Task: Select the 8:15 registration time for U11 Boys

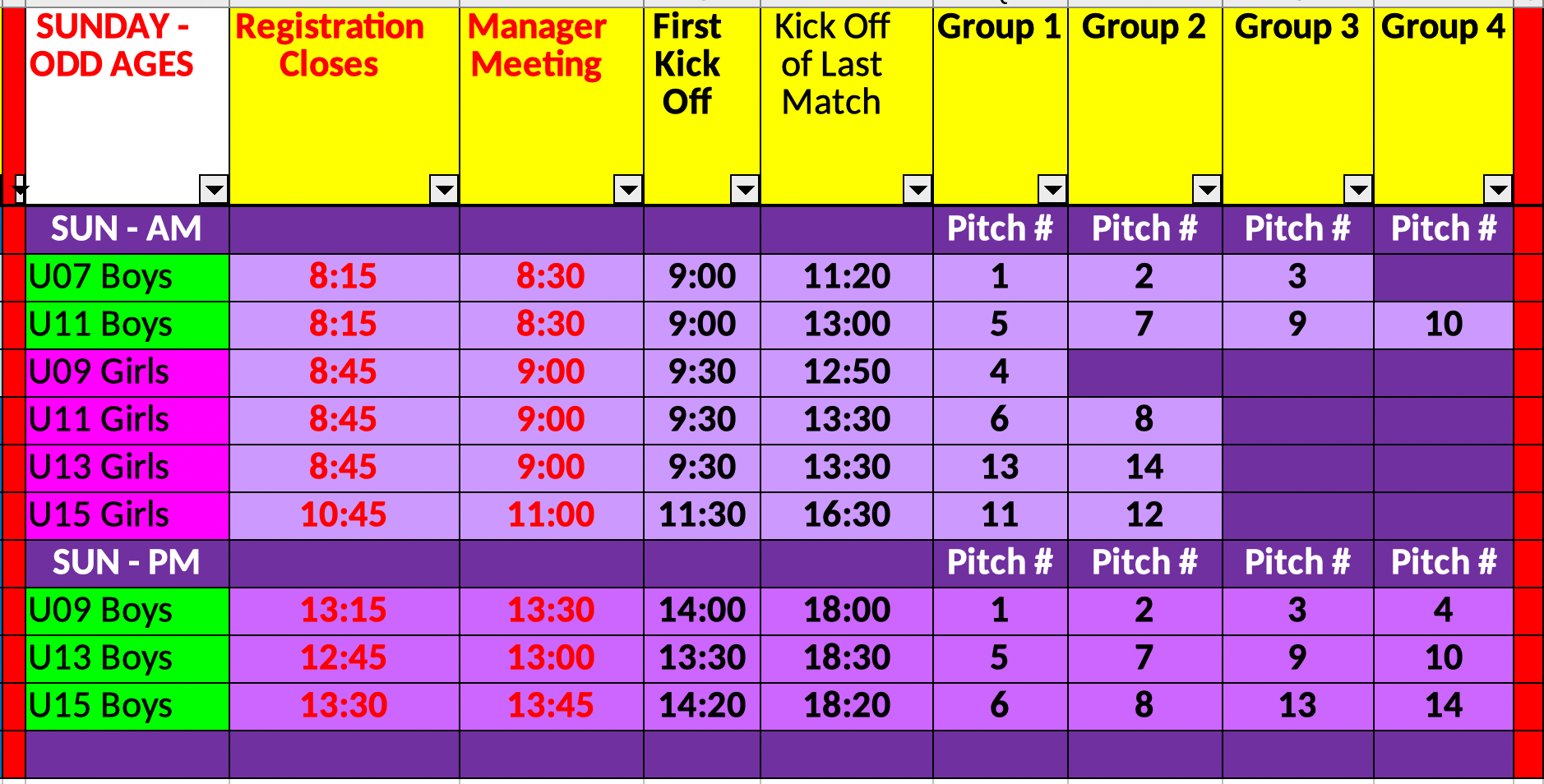Action: pyautogui.click(x=344, y=324)
